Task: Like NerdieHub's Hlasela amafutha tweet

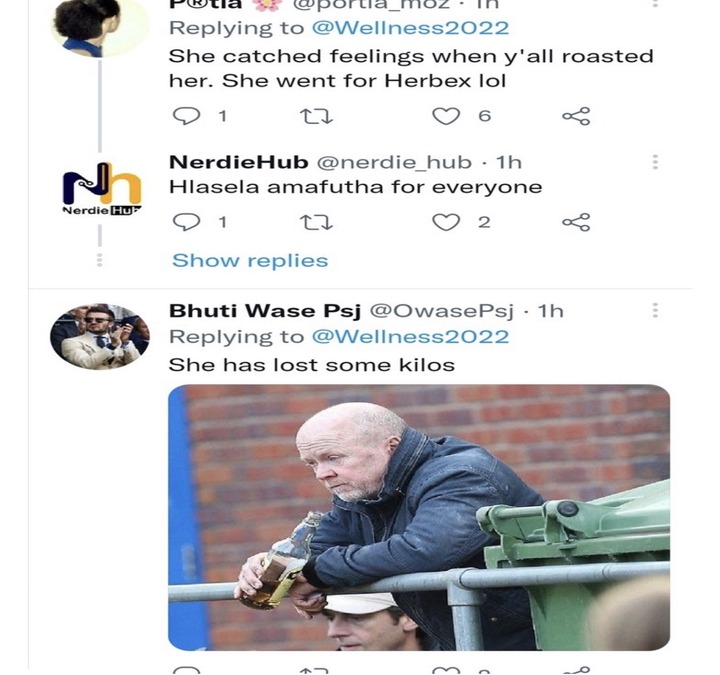Action: pos(446,222)
